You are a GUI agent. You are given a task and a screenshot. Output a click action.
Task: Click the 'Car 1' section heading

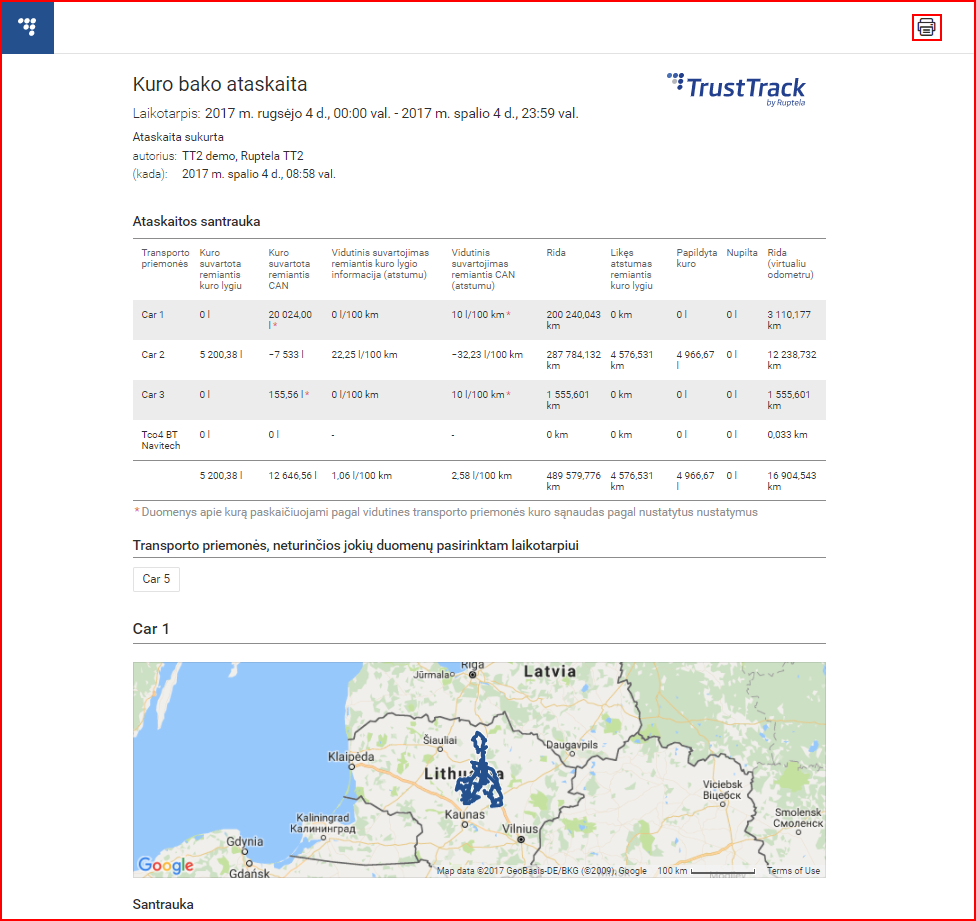[151, 629]
